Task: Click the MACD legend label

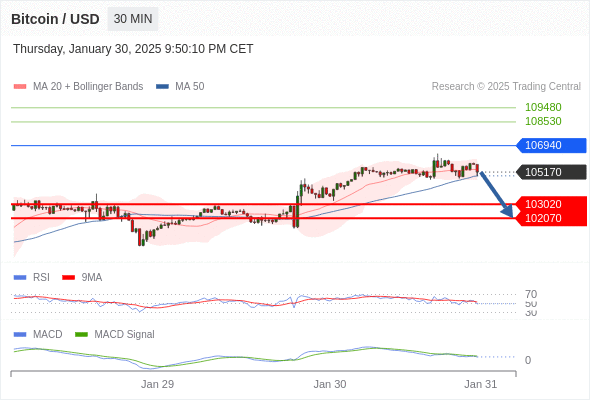Action: coord(48,335)
